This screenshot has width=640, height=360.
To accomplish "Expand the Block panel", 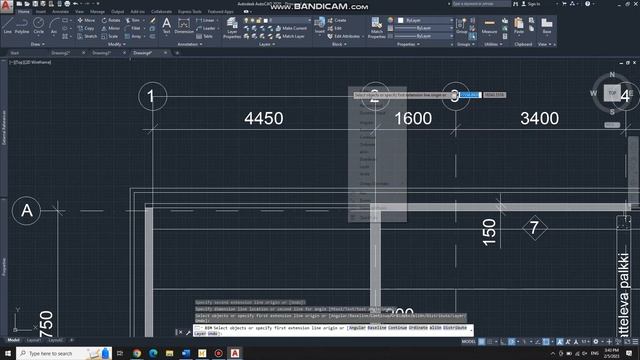I will [339, 44].
